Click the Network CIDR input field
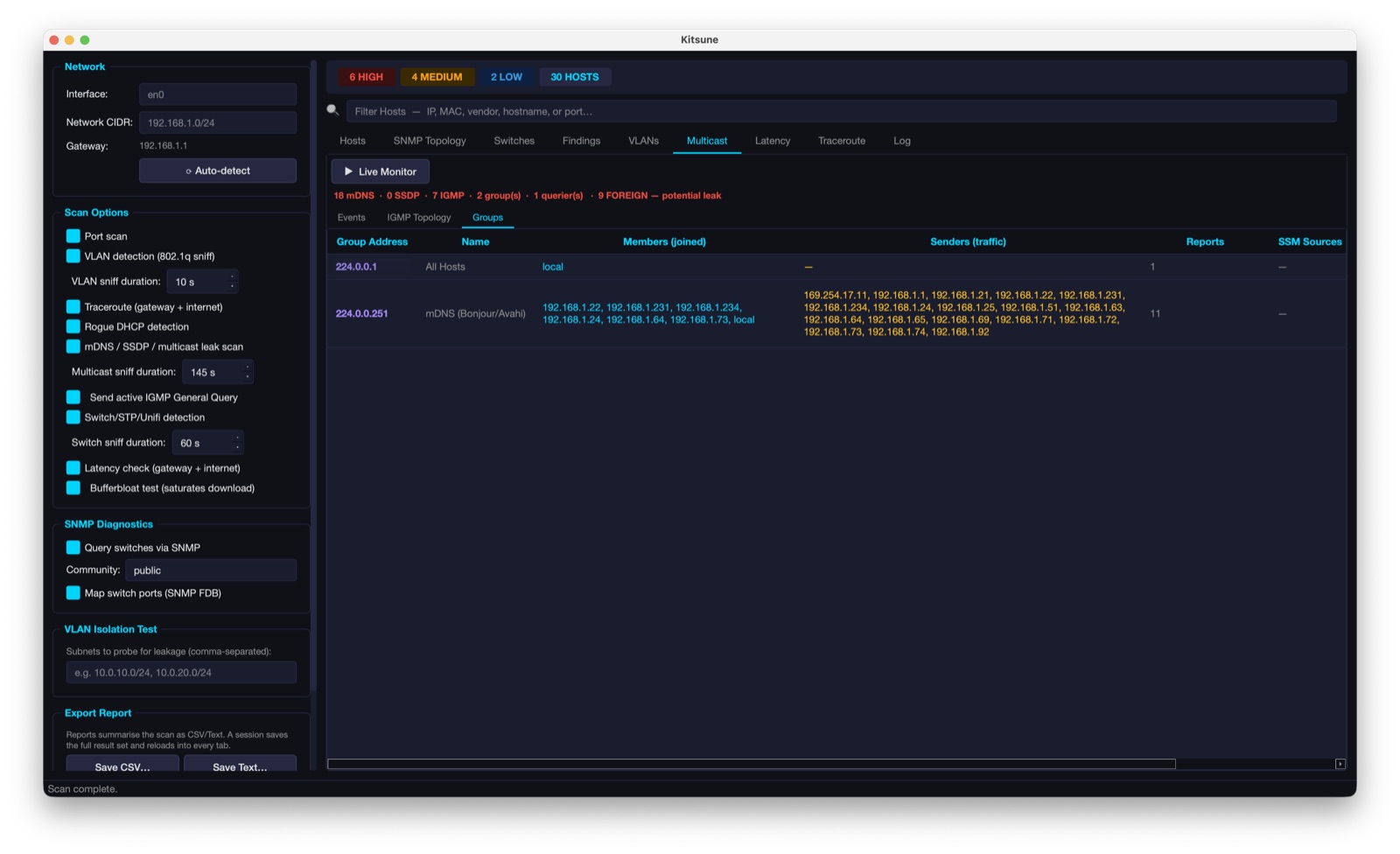Viewport: 1400px width, 854px height. (x=218, y=122)
